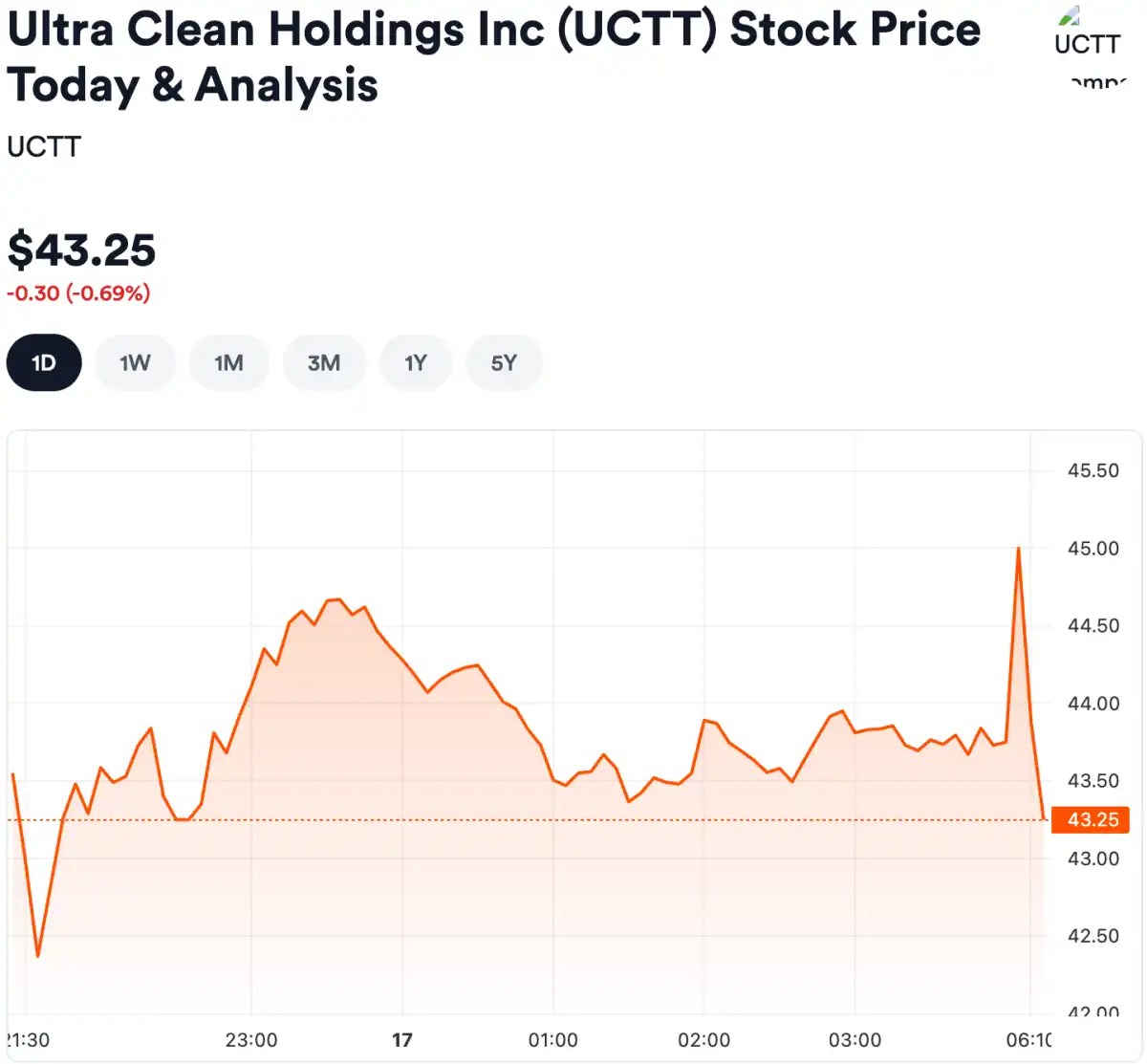Viewport: 1147px width, 1064px height.
Task: Click the UCTT label under the logo
Action: (1087, 44)
